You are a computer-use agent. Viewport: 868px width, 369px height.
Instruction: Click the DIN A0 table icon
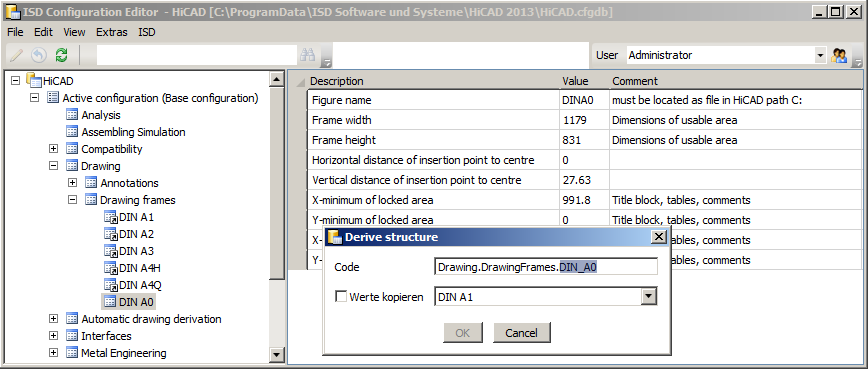110,302
